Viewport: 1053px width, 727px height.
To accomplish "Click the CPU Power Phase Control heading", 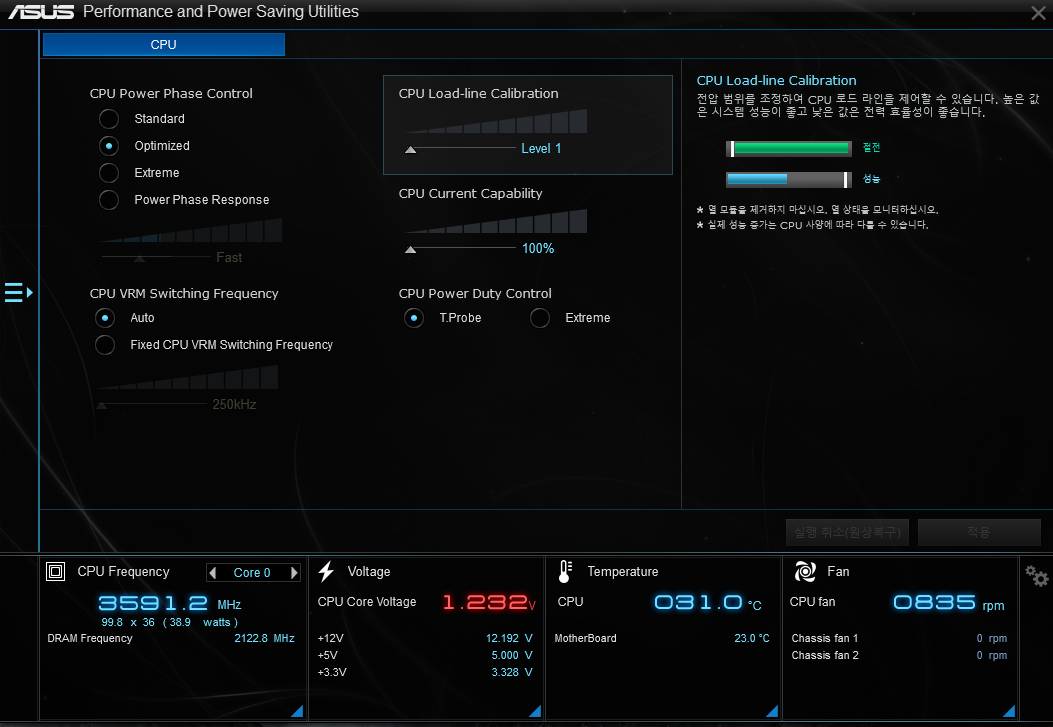I will (x=171, y=93).
